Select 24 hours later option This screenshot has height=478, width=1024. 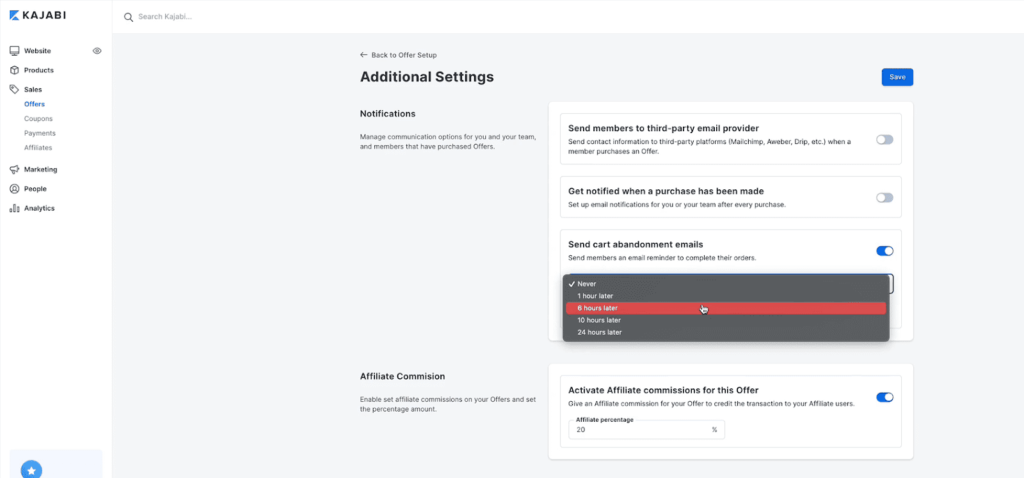pos(726,332)
